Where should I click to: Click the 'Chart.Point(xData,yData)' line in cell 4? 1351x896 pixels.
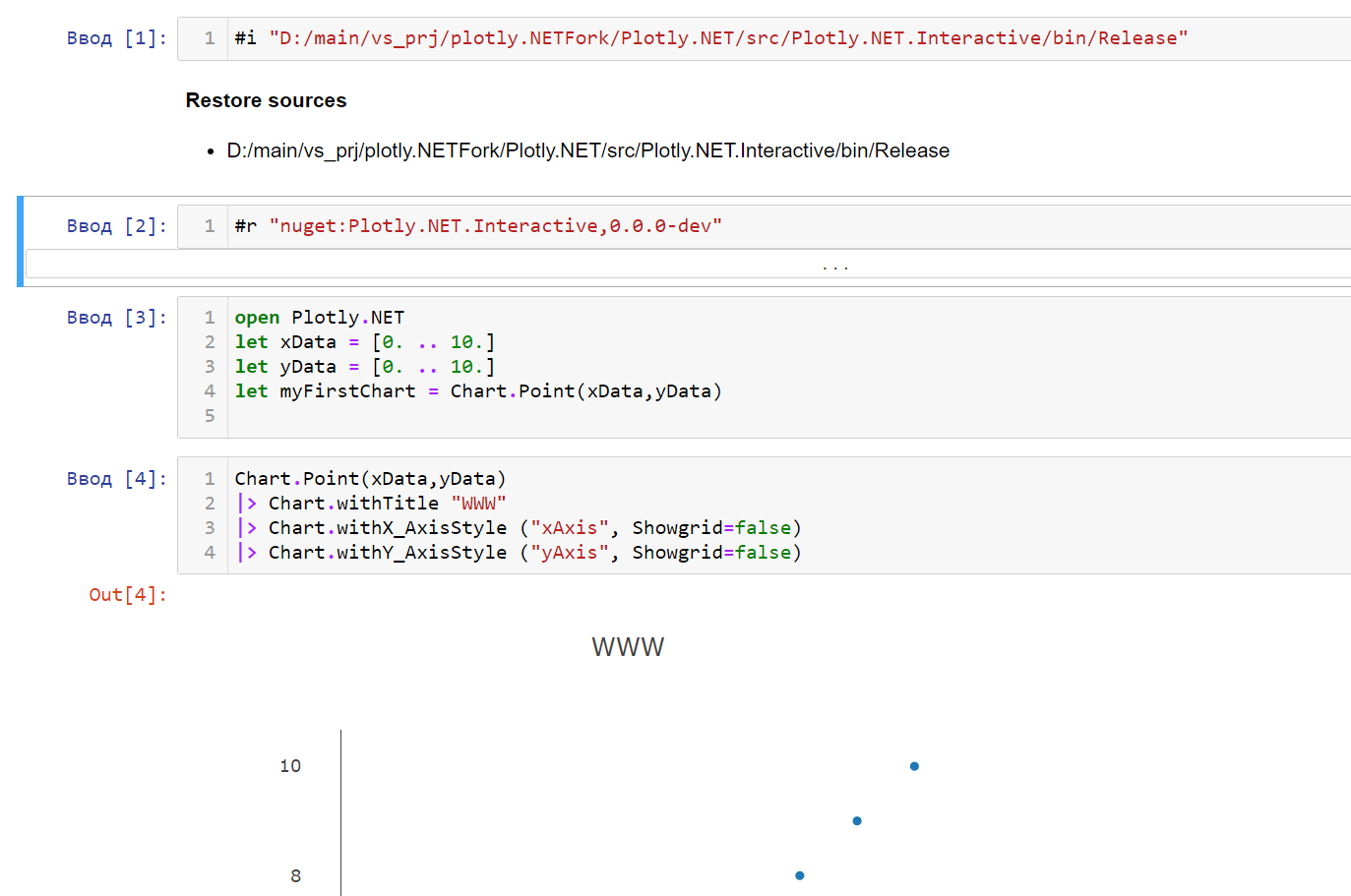(370, 479)
